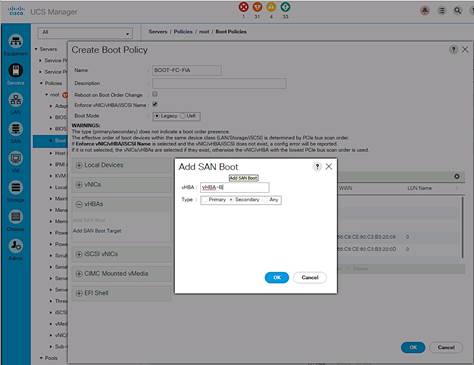
Task: Confirm Add SAN Boot with OK
Action: click(x=277, y=277)
